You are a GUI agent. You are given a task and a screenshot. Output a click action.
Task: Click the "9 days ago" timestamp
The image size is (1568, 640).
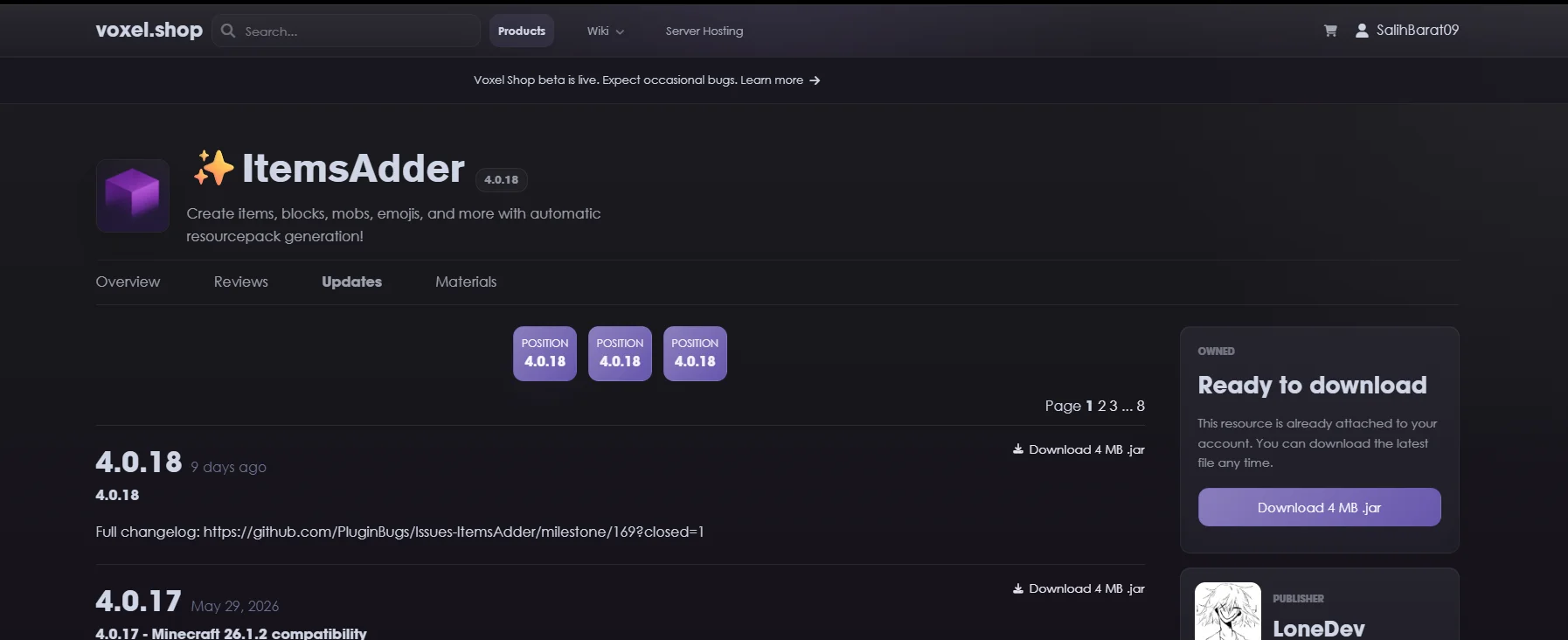(229, 467)
